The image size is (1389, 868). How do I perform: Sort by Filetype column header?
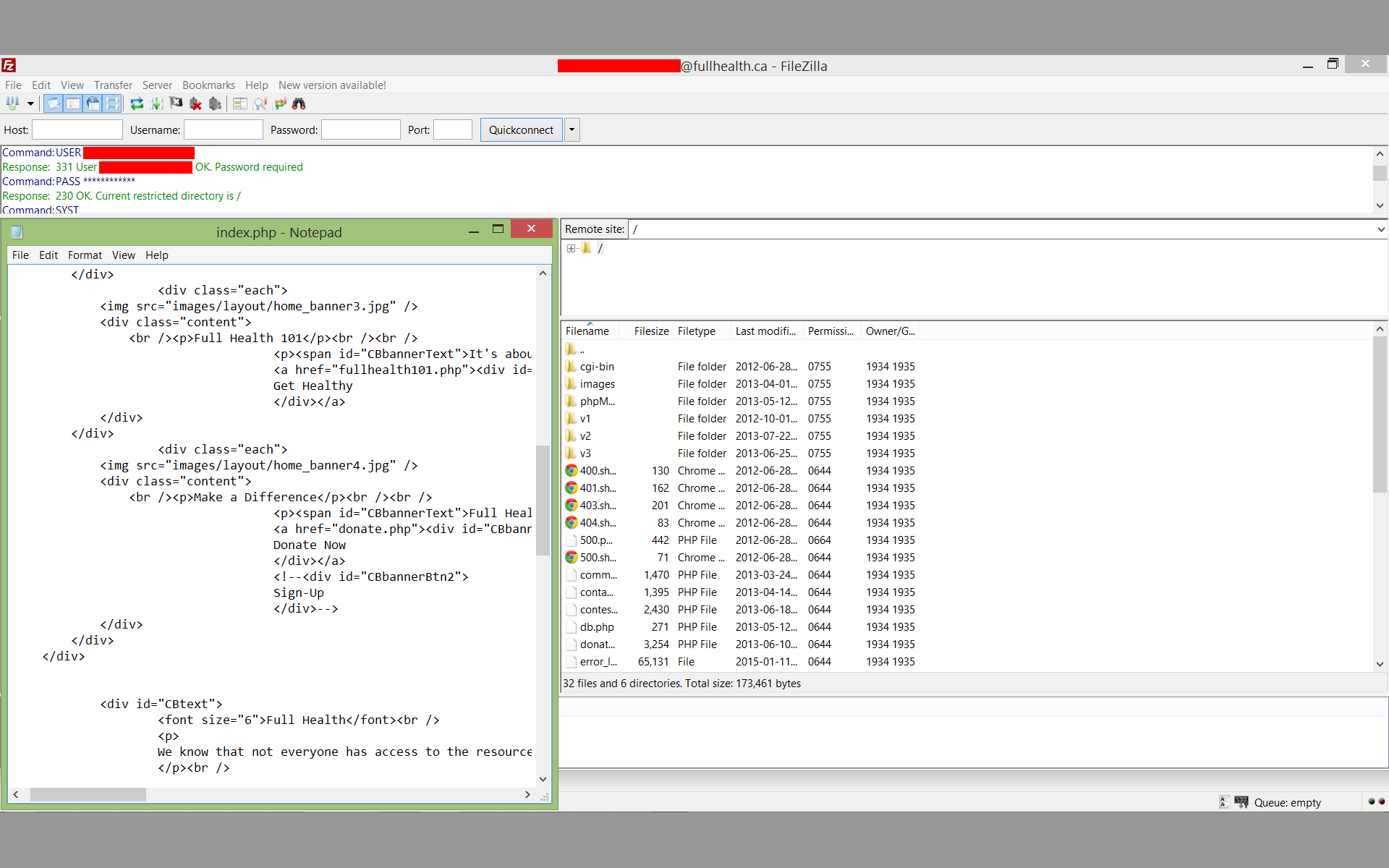[x=702, y=331]
